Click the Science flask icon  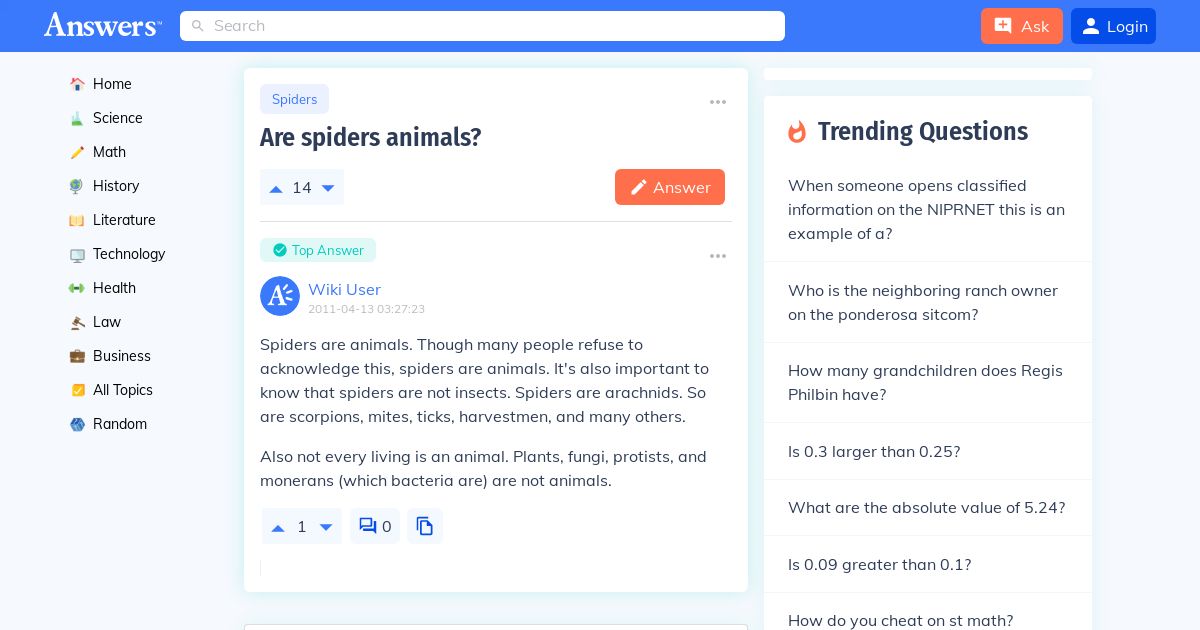(77, 118)
